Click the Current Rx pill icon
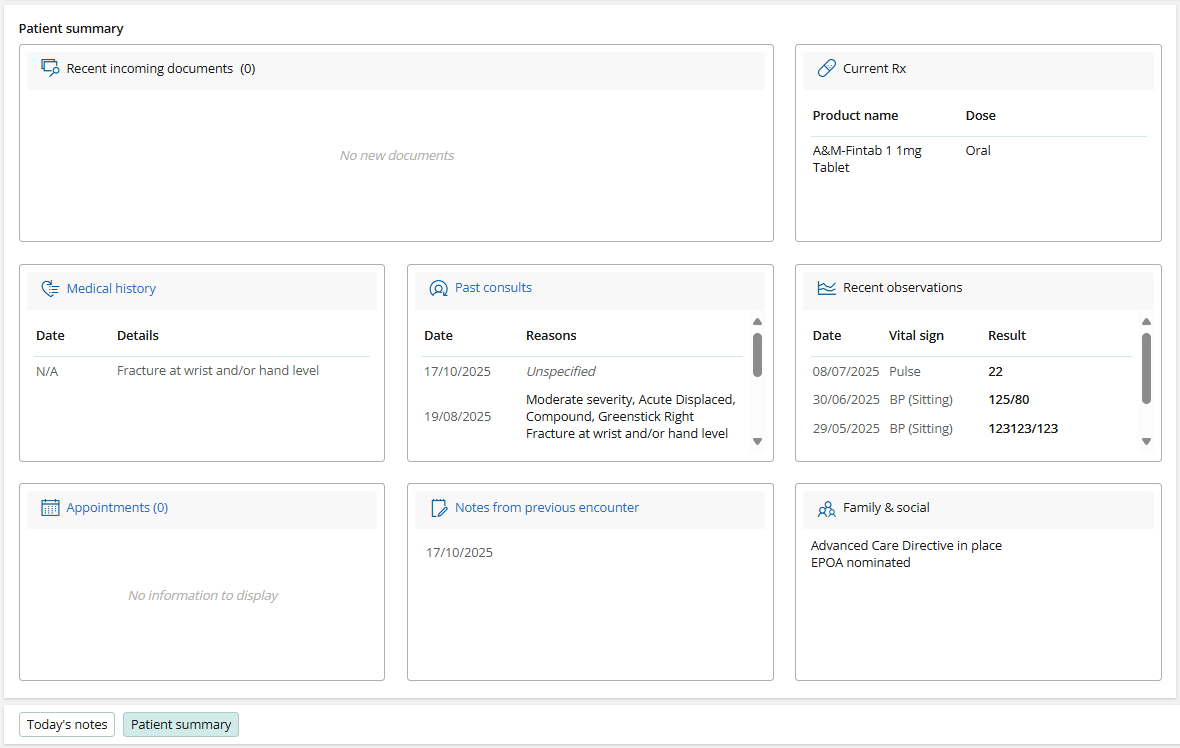The height and width of the screenshot is (748, 1180). pos(826,68)
